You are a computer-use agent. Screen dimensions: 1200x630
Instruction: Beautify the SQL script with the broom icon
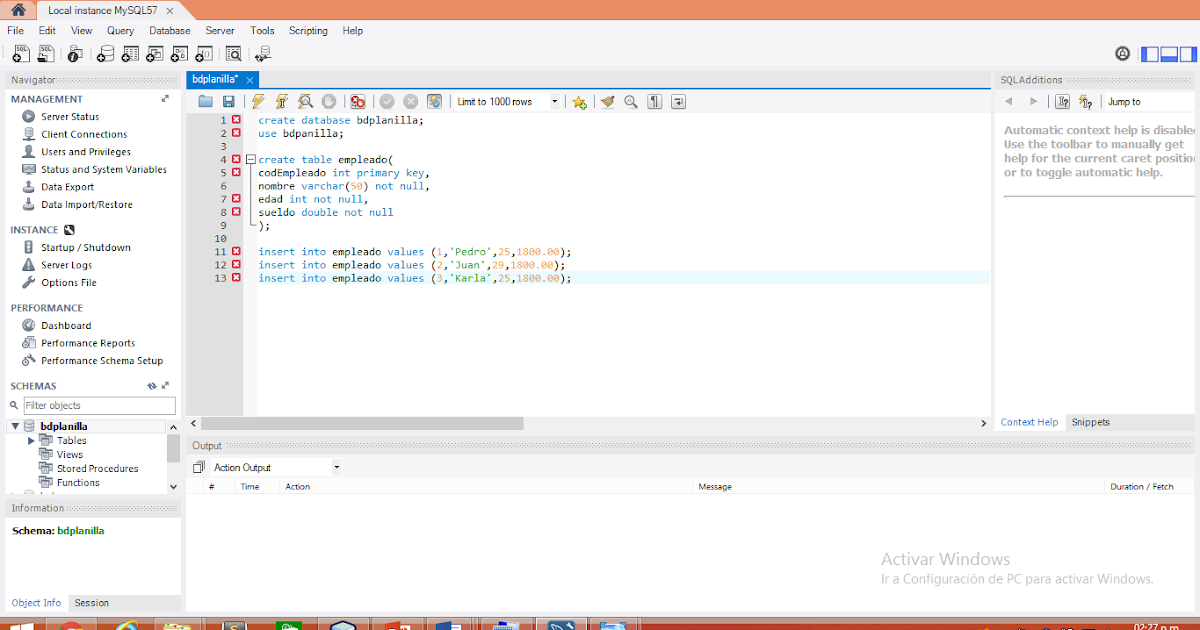pos(605,101)
